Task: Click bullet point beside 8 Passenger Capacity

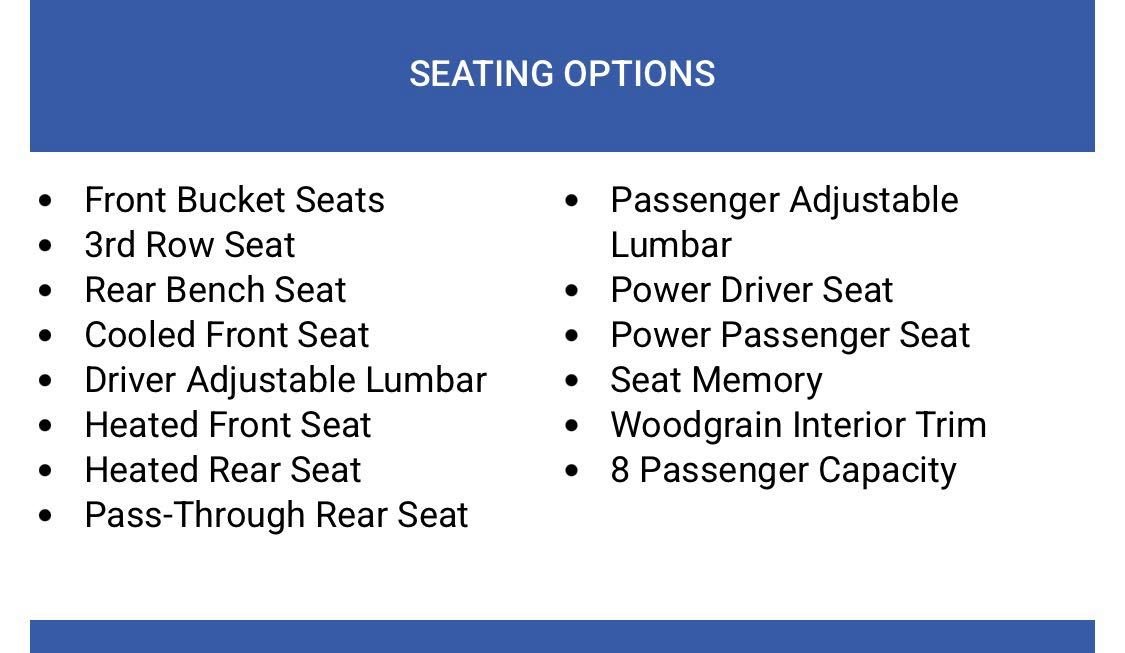Action: tap(572, 471)
